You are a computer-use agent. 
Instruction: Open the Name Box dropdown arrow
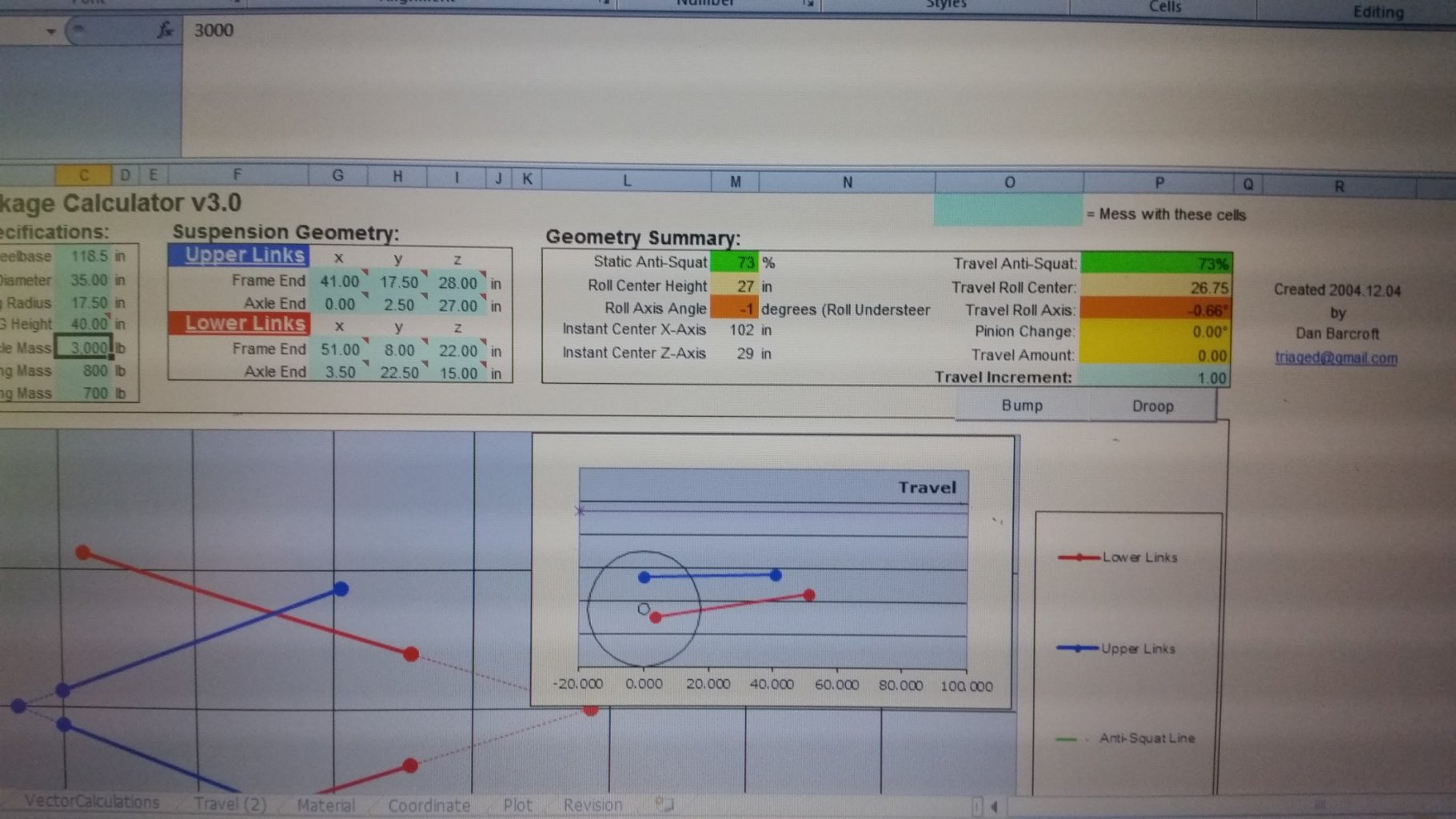tap(50, 31)
